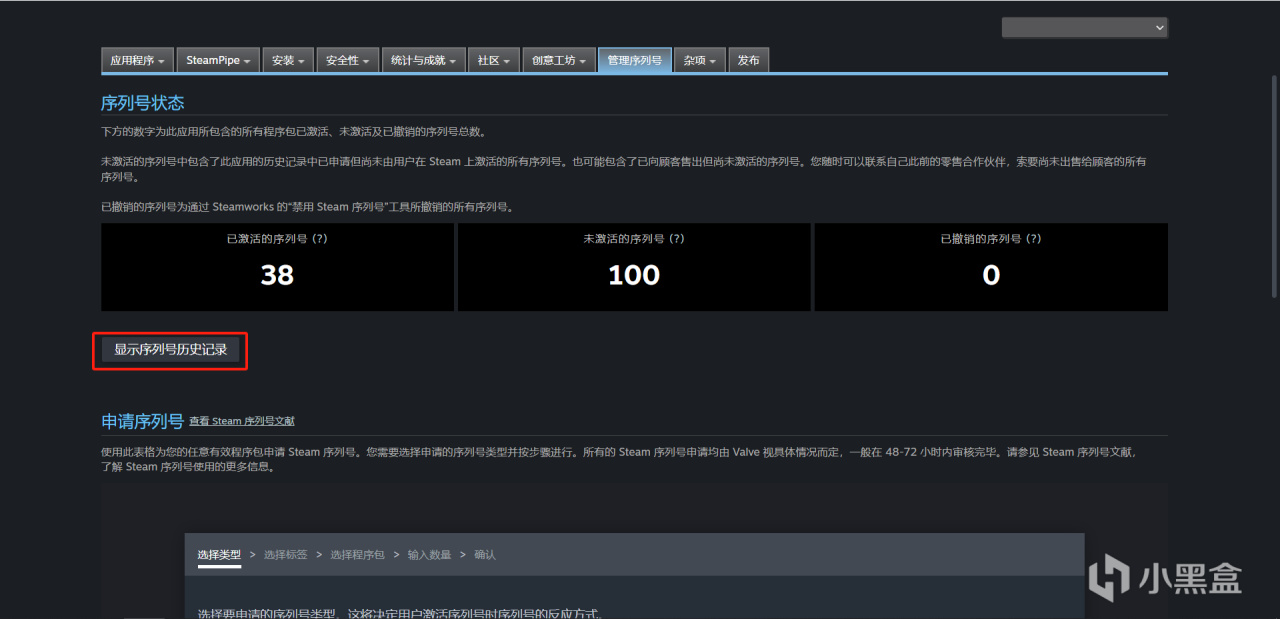Click the (?) help icon beside 已撤销的序列号
This screenshot has width=1280, height=619.
coord(1032,238)
